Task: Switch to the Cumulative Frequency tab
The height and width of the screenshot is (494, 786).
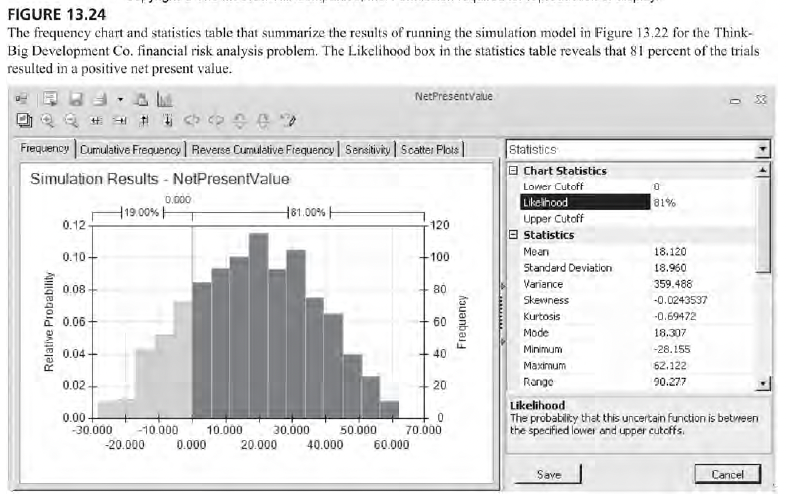Action: click(130, 149)
